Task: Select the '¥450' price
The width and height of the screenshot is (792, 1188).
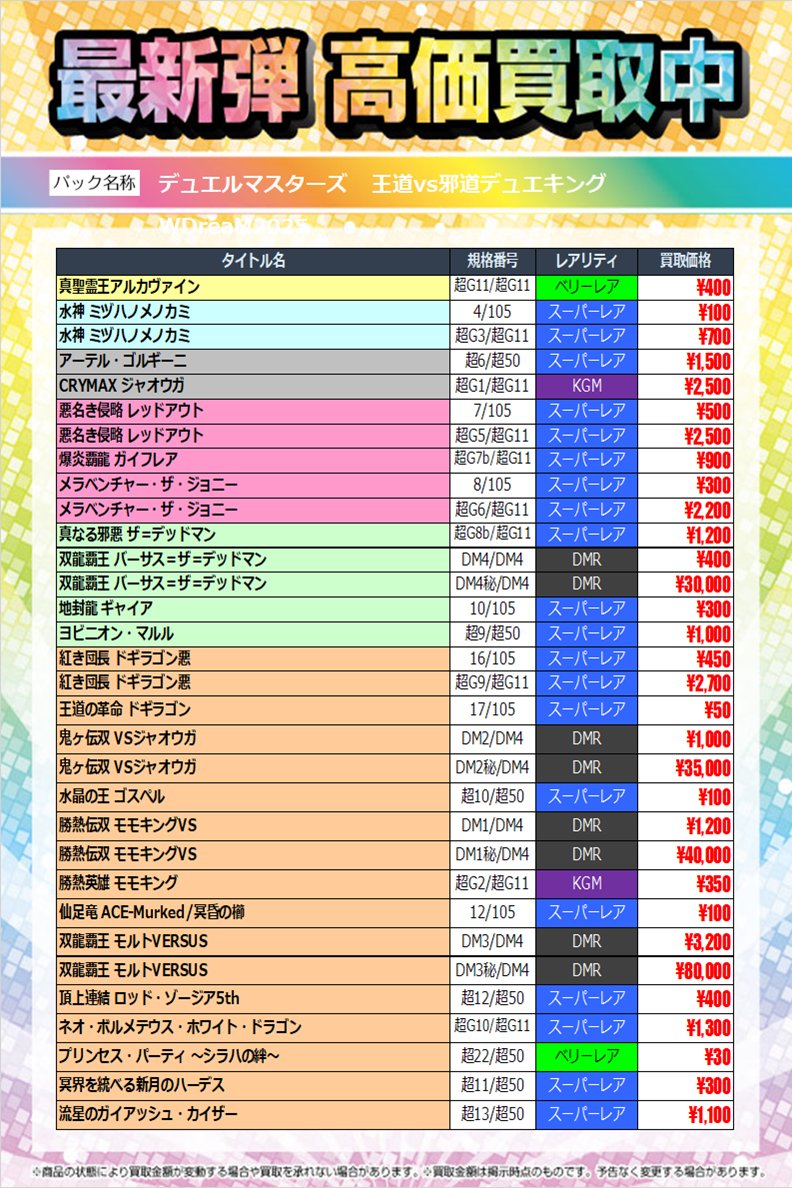Action: (x=714, y=659)
